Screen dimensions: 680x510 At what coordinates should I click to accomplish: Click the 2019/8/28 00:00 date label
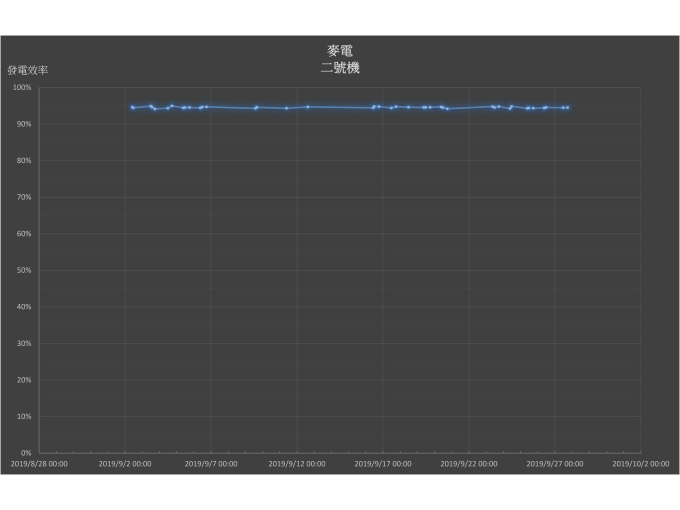pyautogui.click(x=39, y=464)
